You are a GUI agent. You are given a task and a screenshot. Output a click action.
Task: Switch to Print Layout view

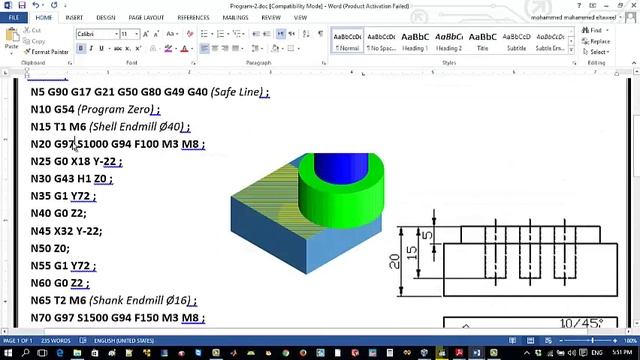pyautogui.click(x=530, y=340)
